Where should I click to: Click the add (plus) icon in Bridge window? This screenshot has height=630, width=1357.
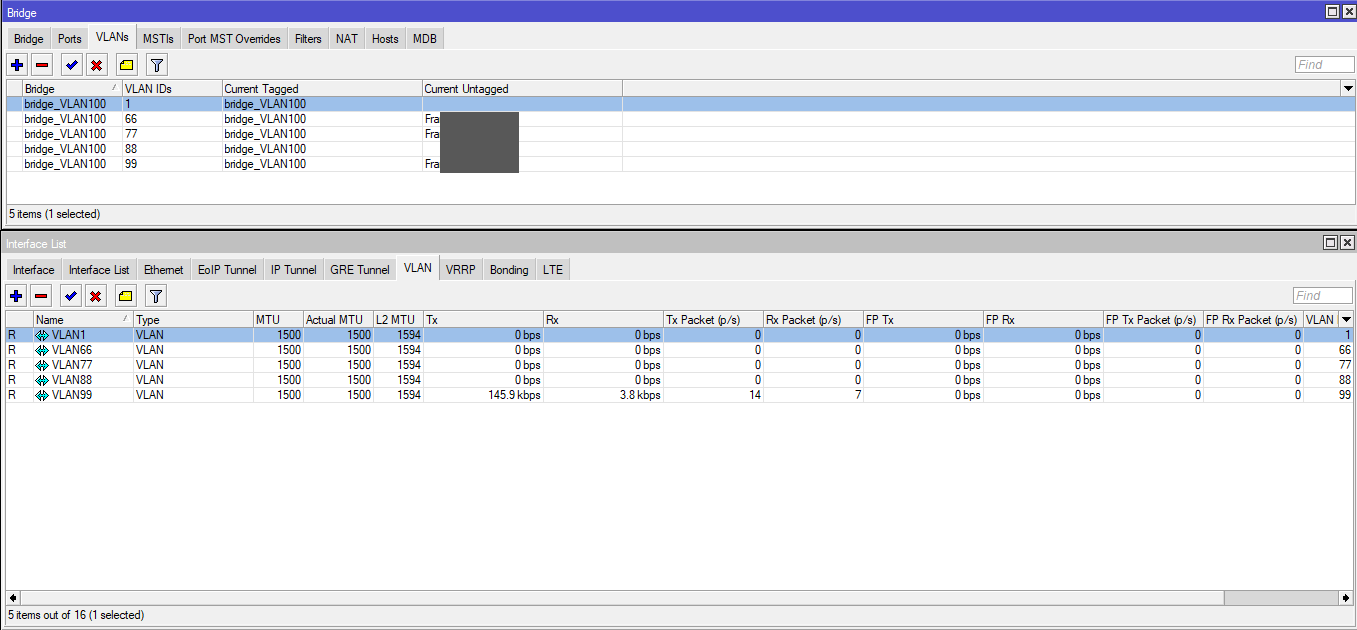(x=17, y=65)
